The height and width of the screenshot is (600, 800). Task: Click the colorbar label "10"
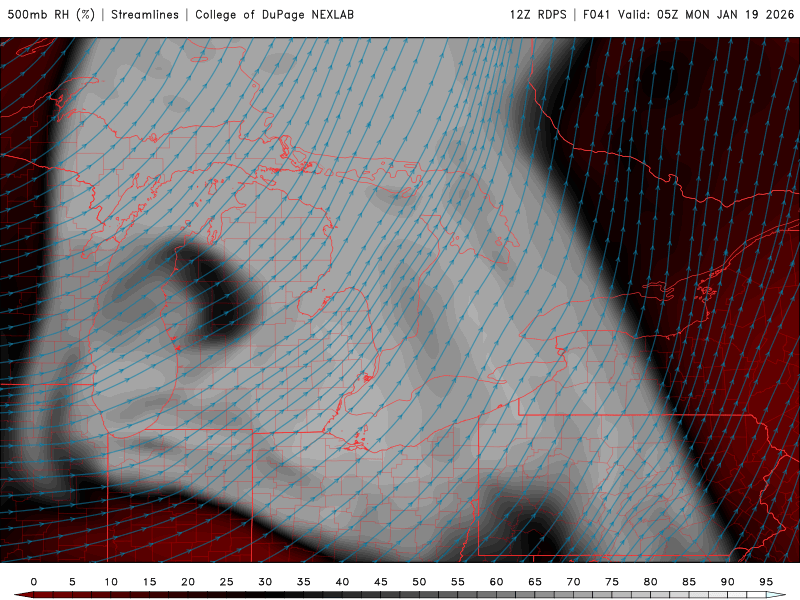click(x=111, y=582)
